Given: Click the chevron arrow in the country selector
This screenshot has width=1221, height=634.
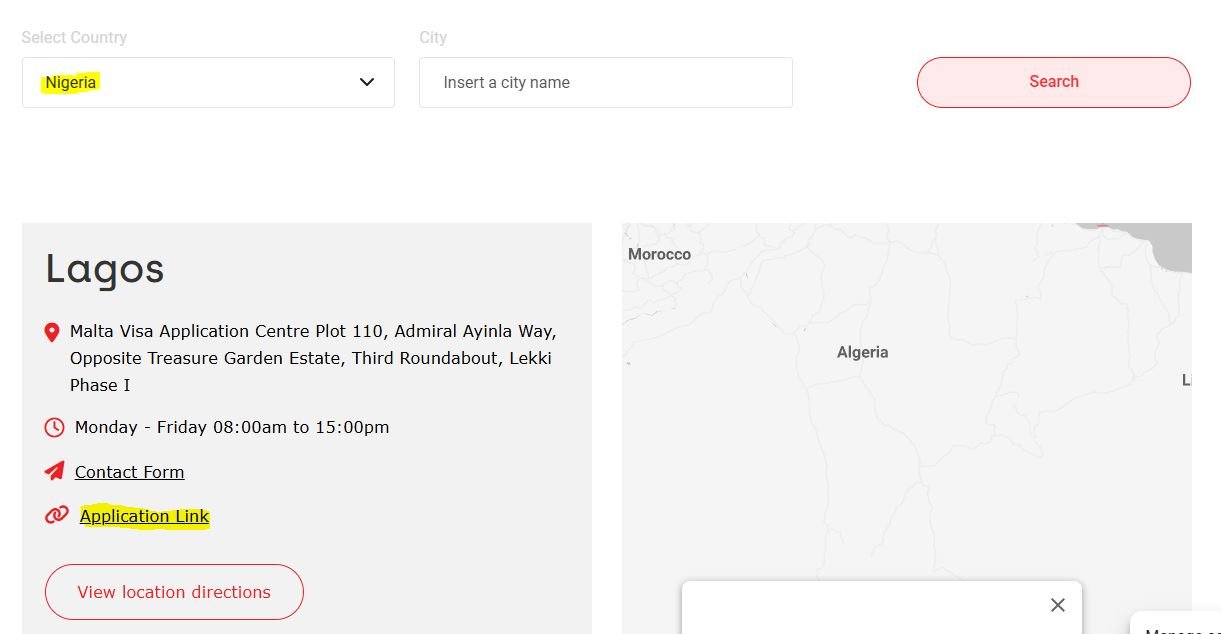Looking at the screenshot, I should 366,82.
